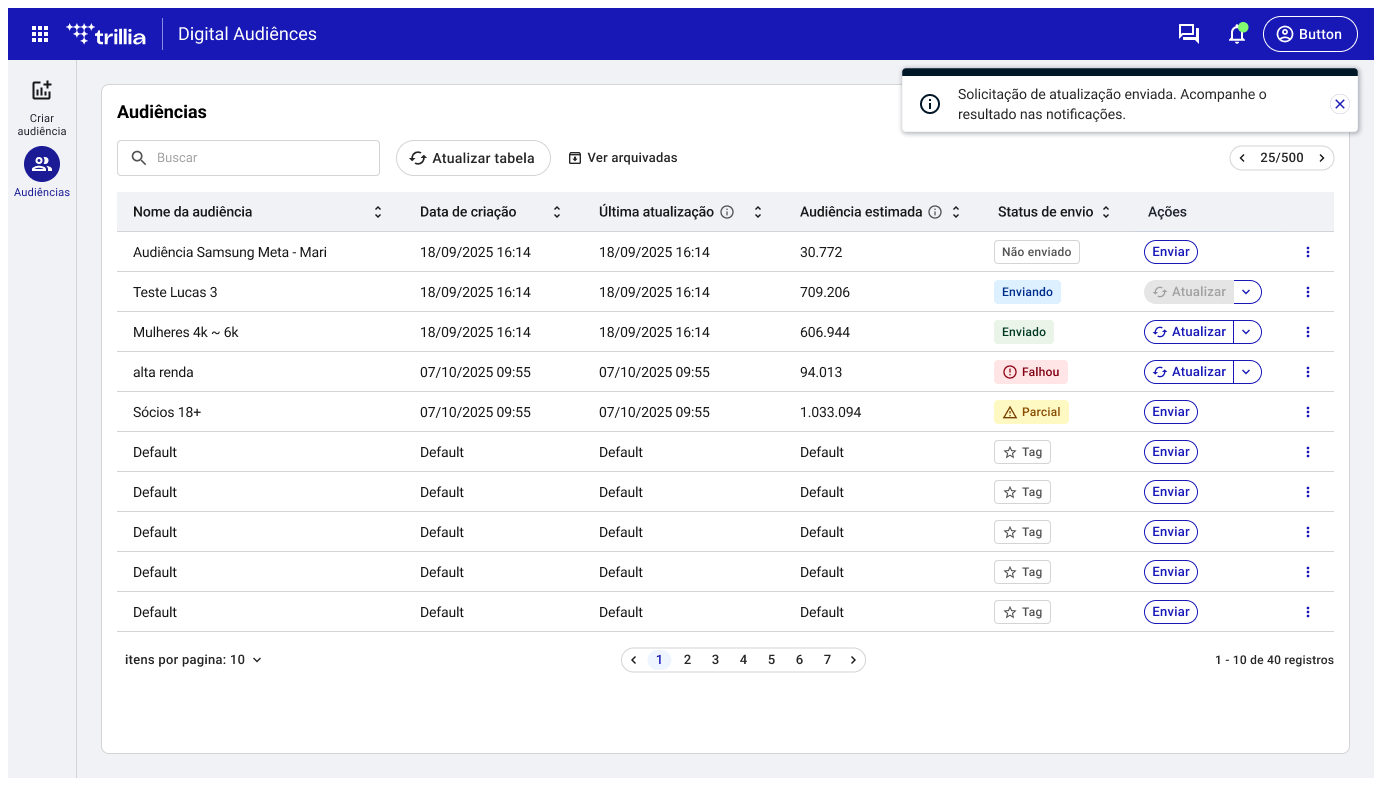The width and height of the screenshot is (1382, 786).
Task: Click the trillia logo
Action: 106,34
